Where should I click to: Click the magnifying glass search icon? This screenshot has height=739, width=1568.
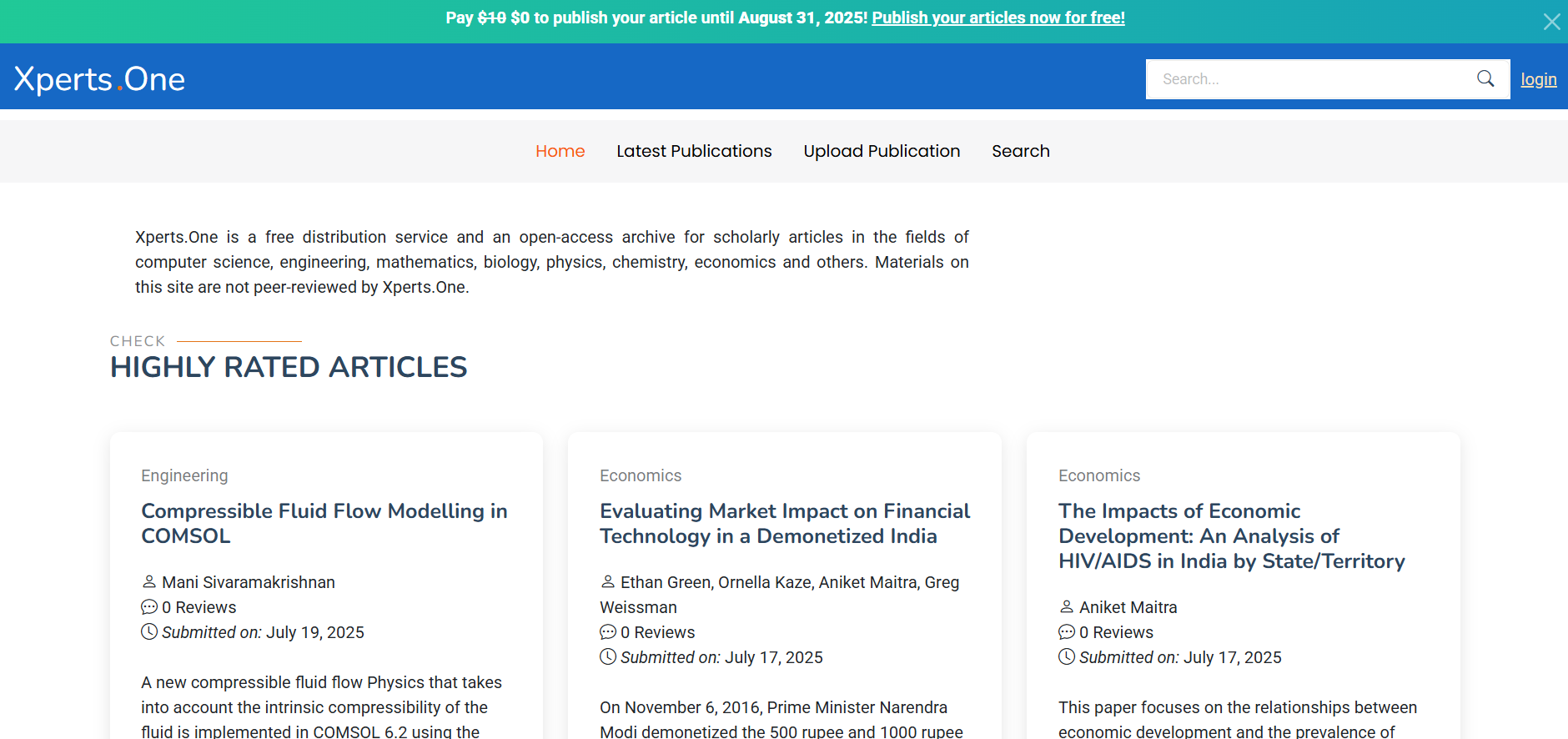pyautogui.click(x=1485, y=78)
